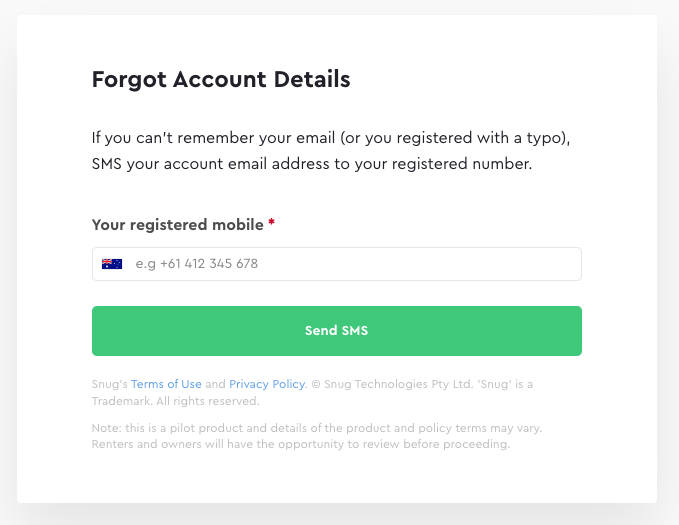
Task: Click the "SMS your account email address" line
Action: coord(311,164)
